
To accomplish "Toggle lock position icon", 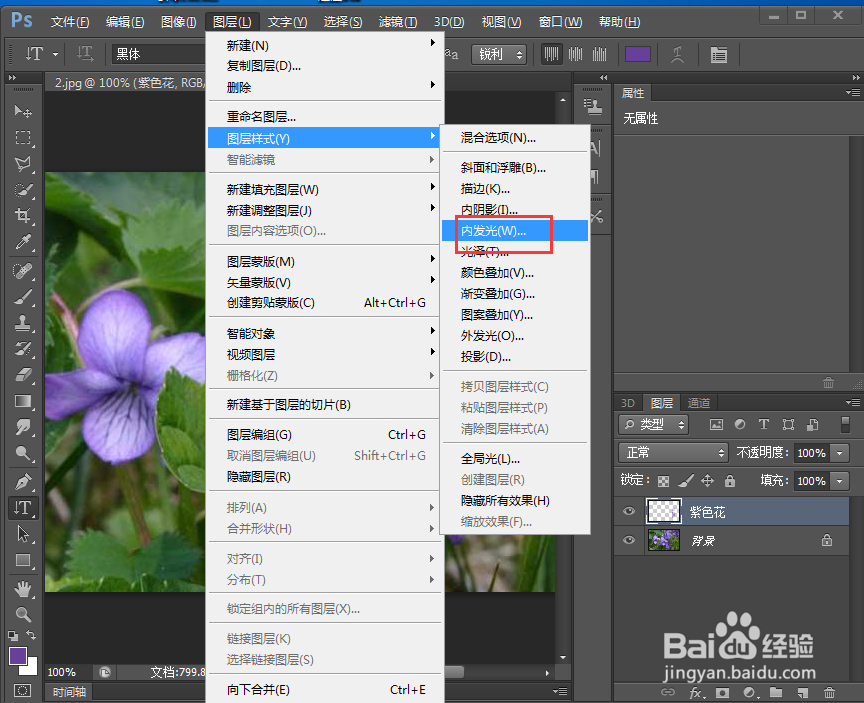I will [x=708, y=481].
